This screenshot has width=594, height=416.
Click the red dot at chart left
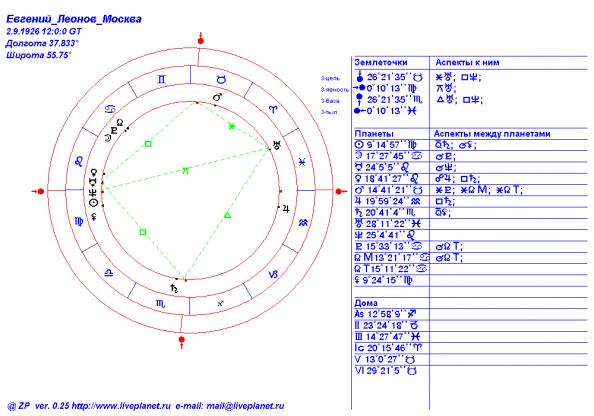tap(41, 191)
